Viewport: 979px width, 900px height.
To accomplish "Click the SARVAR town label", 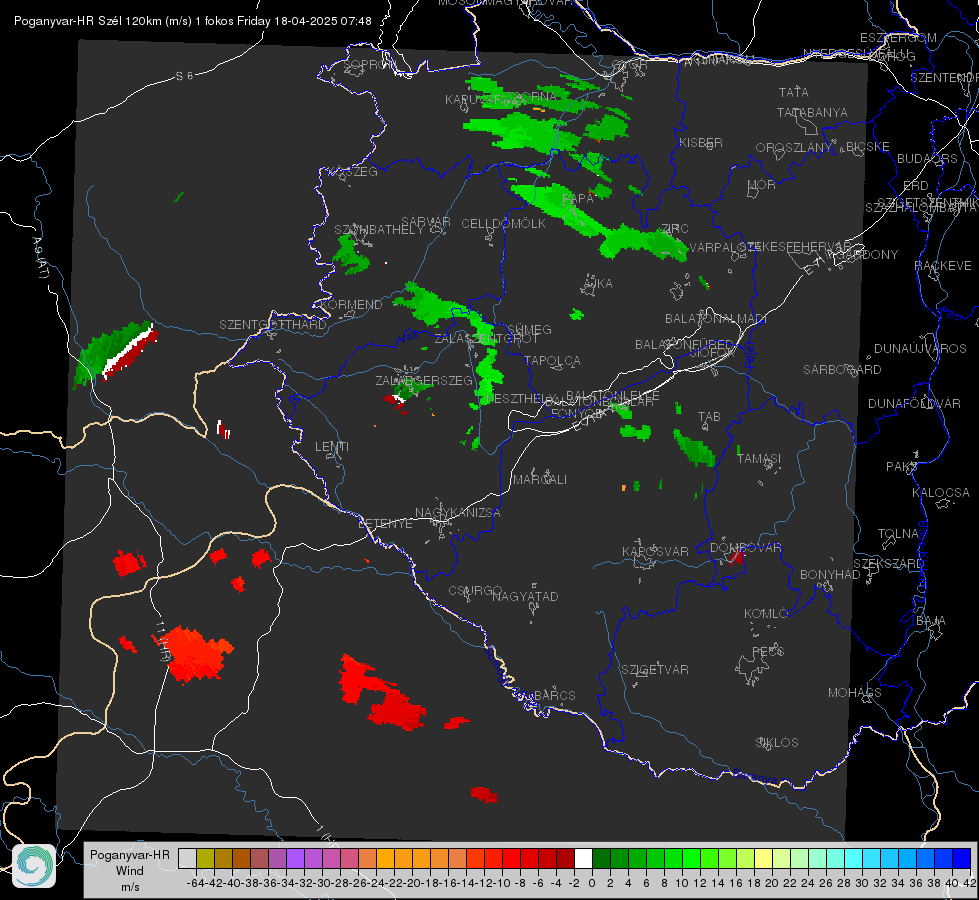I will pyautogui.click(x=425, y=221).
